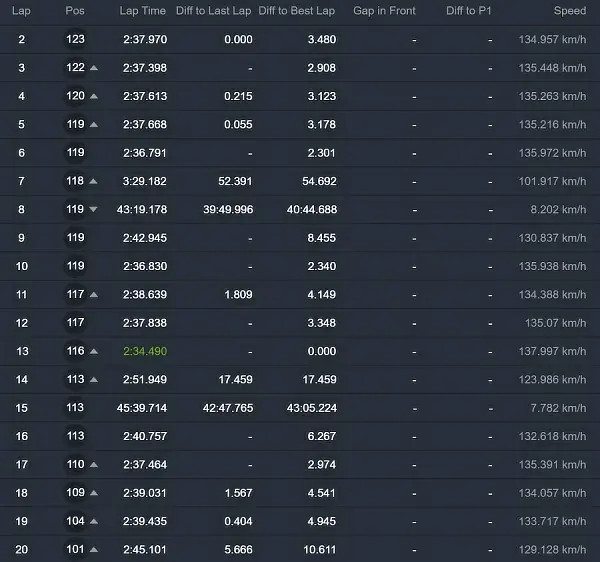The image size is (600, 562).
Task: Click the Diff to Last Lap header
Action: [x=216, y=11]
